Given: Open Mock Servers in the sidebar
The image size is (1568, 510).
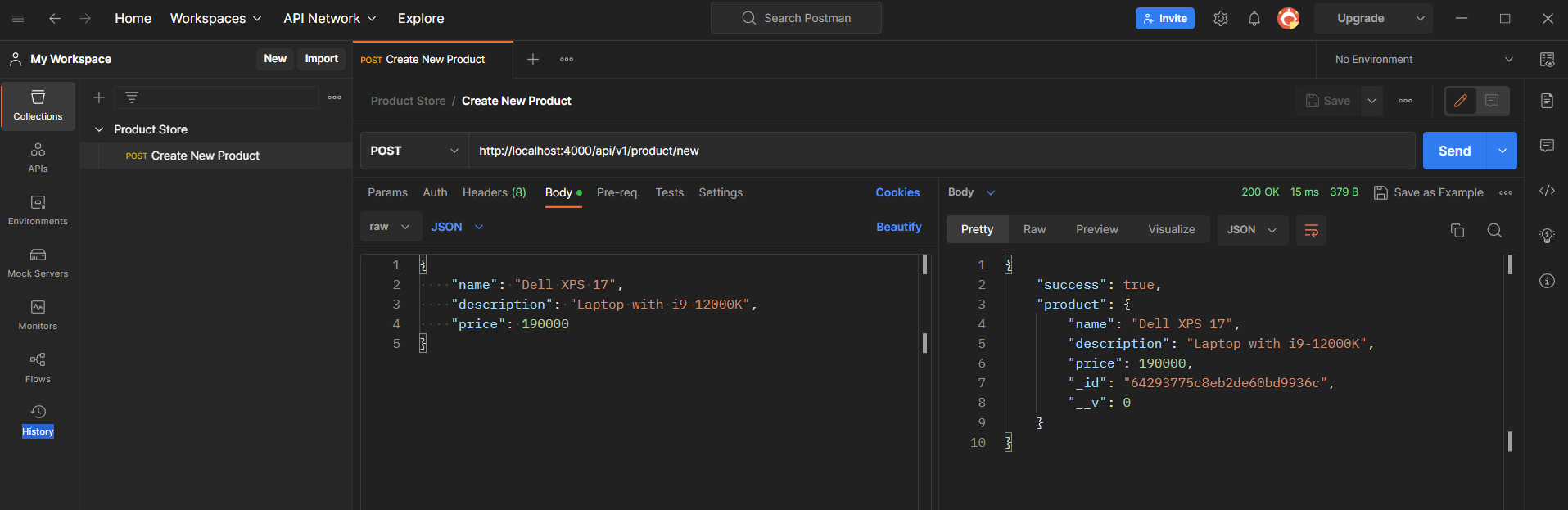Looking at the screenshot, I should pyautogui.click(x=38, y=263).
